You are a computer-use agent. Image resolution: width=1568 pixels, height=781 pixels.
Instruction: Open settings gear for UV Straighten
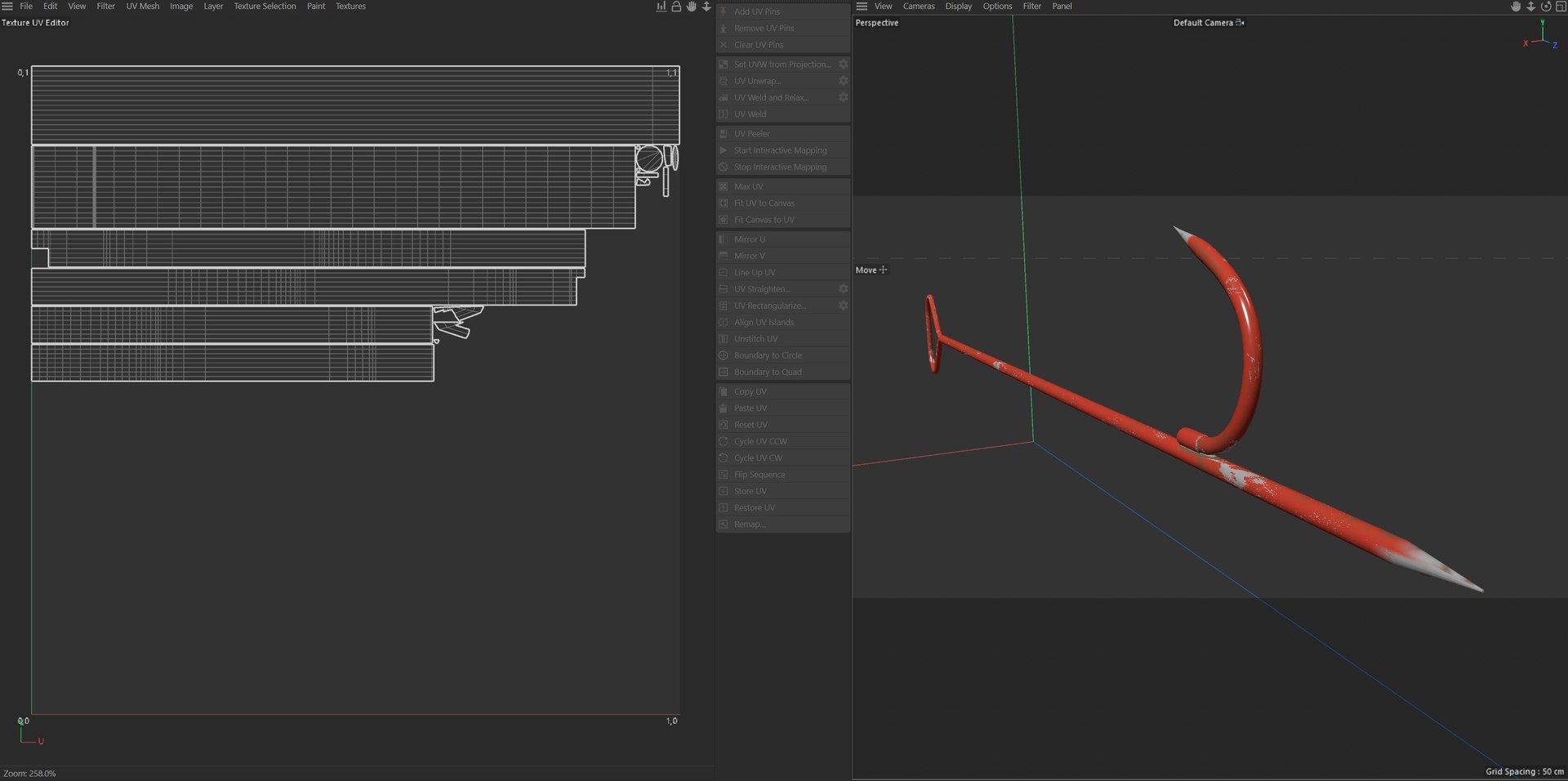(844, 288)
